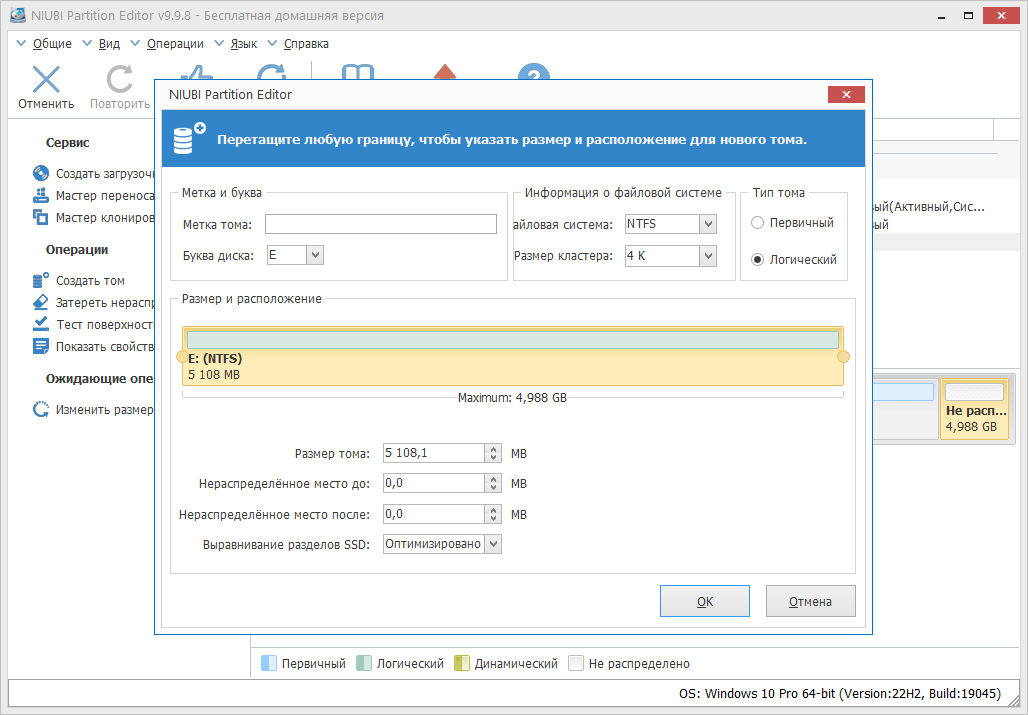Click the volume size field showing 5 108,1

pyautogui.click(x=434, y=453)
